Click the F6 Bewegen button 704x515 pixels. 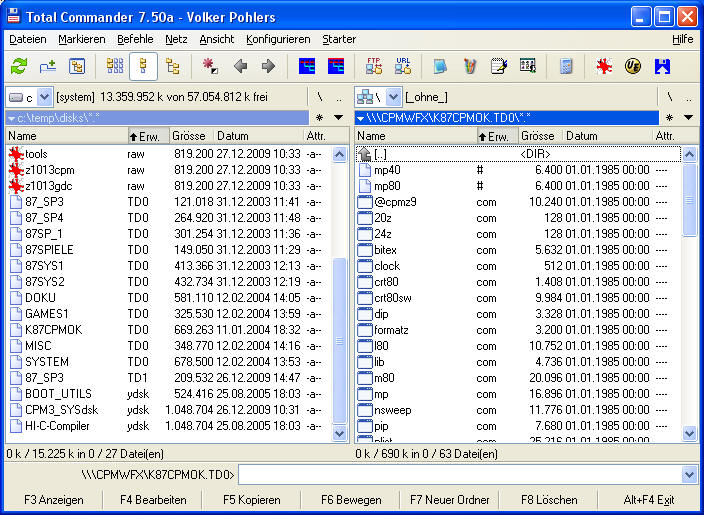(351, 500)
